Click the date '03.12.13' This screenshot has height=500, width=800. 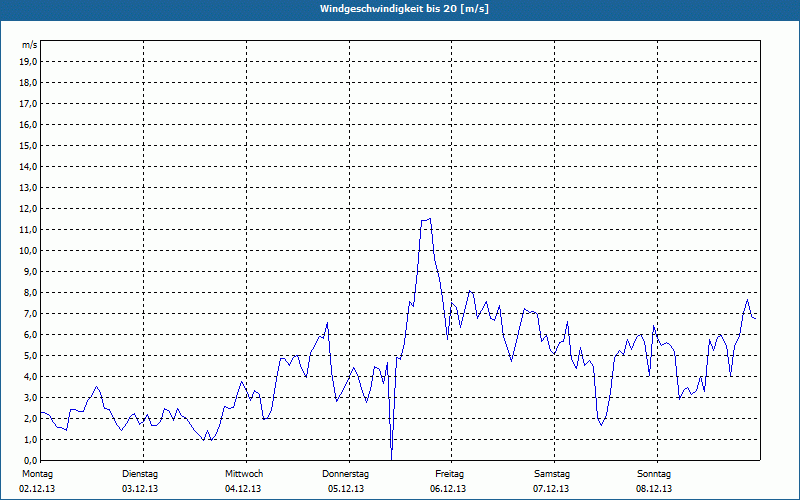pos(140,489)
